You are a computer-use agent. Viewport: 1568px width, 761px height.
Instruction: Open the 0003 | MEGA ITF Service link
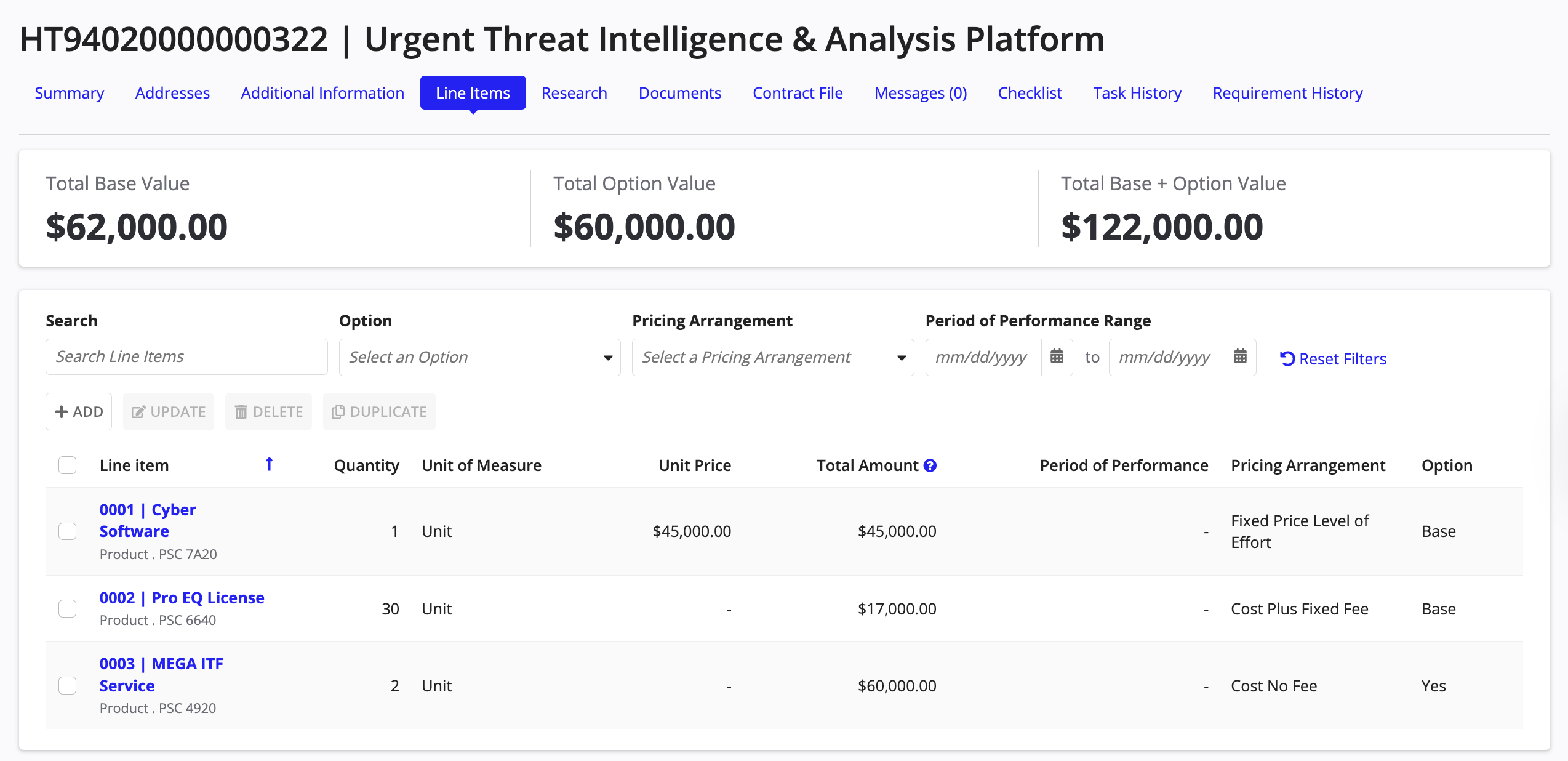[x=161, y=675]
